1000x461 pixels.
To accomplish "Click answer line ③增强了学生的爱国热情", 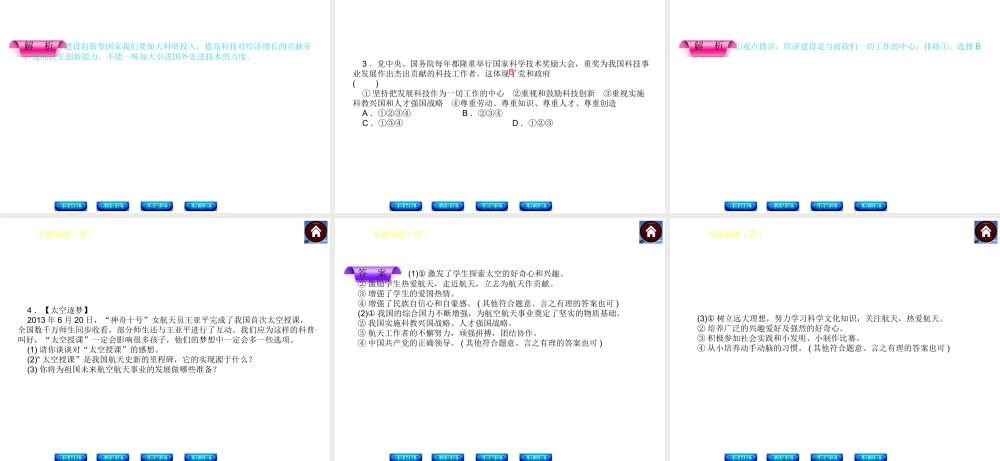I will coord(408,293).
